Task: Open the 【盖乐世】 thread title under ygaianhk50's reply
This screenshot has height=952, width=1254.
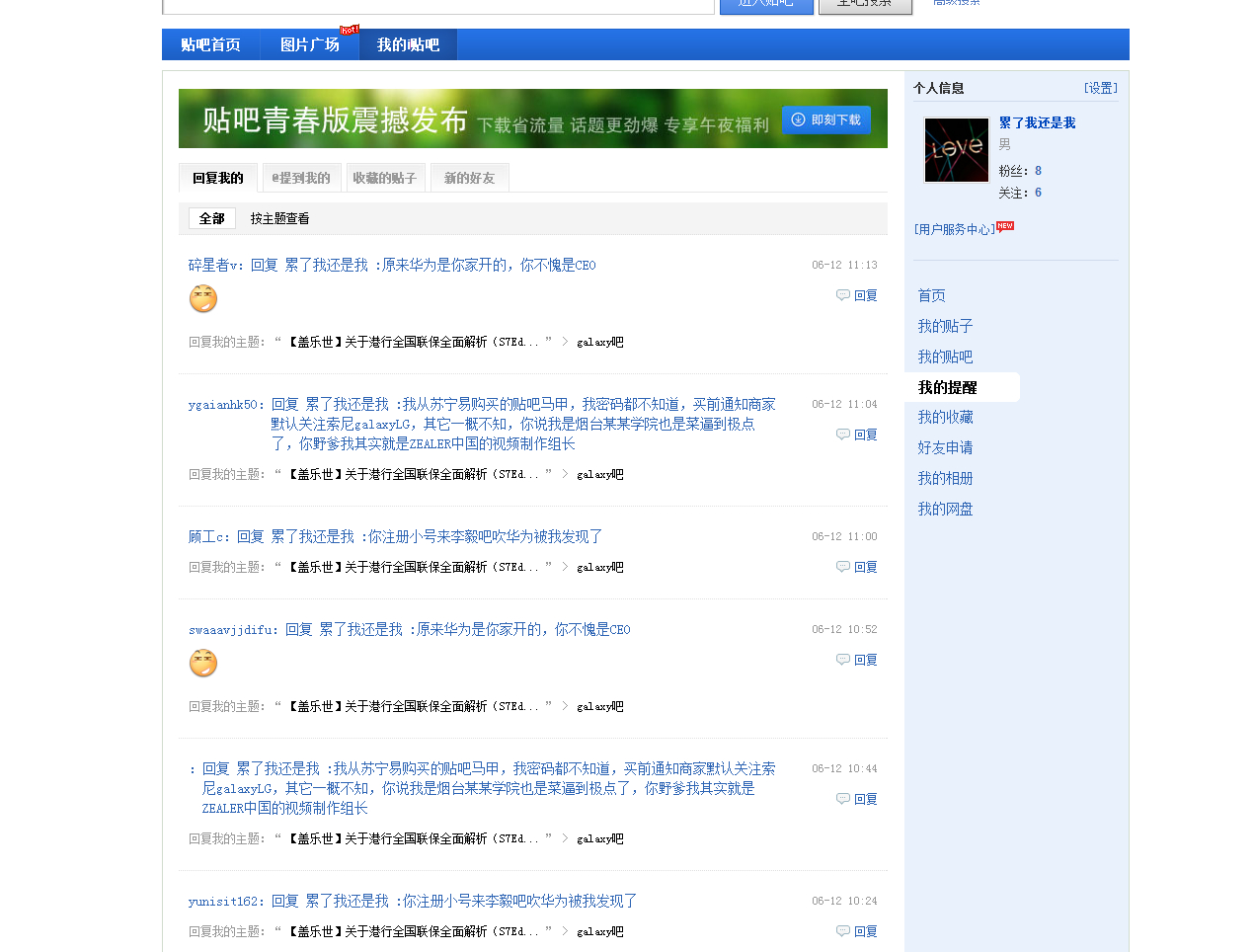Action: point(412,474)
